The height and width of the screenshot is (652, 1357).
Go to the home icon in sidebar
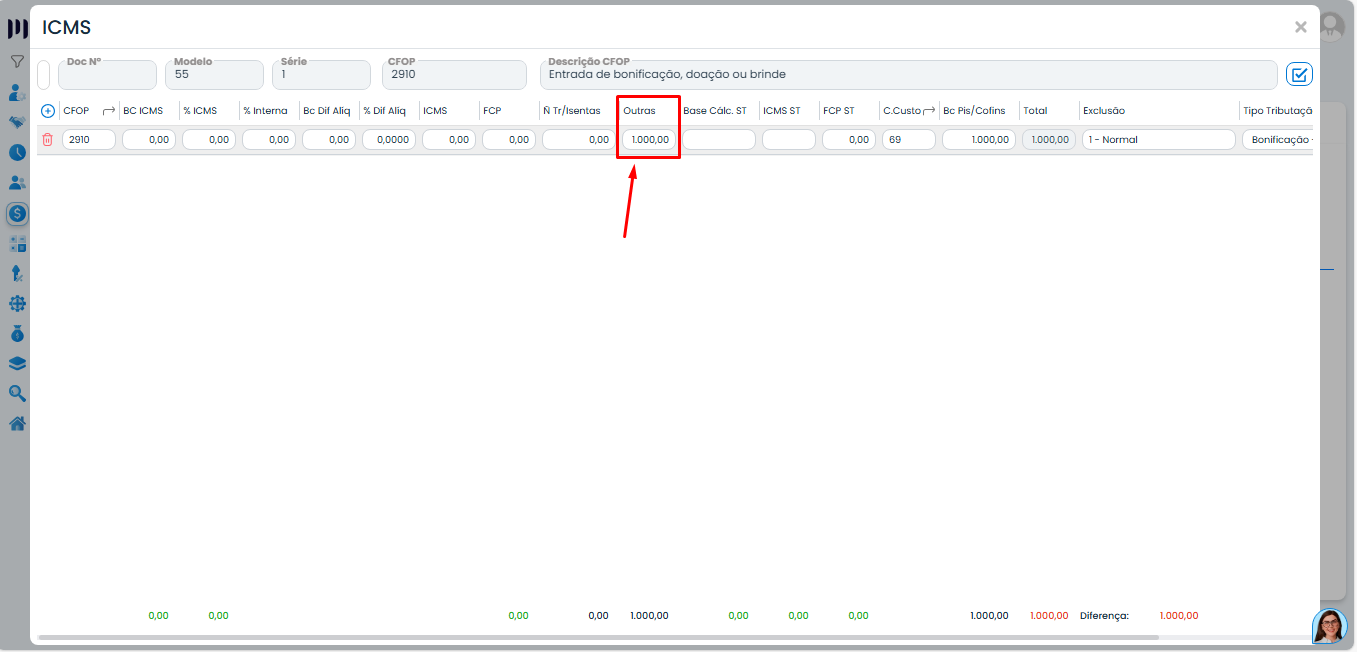point(17,423)
